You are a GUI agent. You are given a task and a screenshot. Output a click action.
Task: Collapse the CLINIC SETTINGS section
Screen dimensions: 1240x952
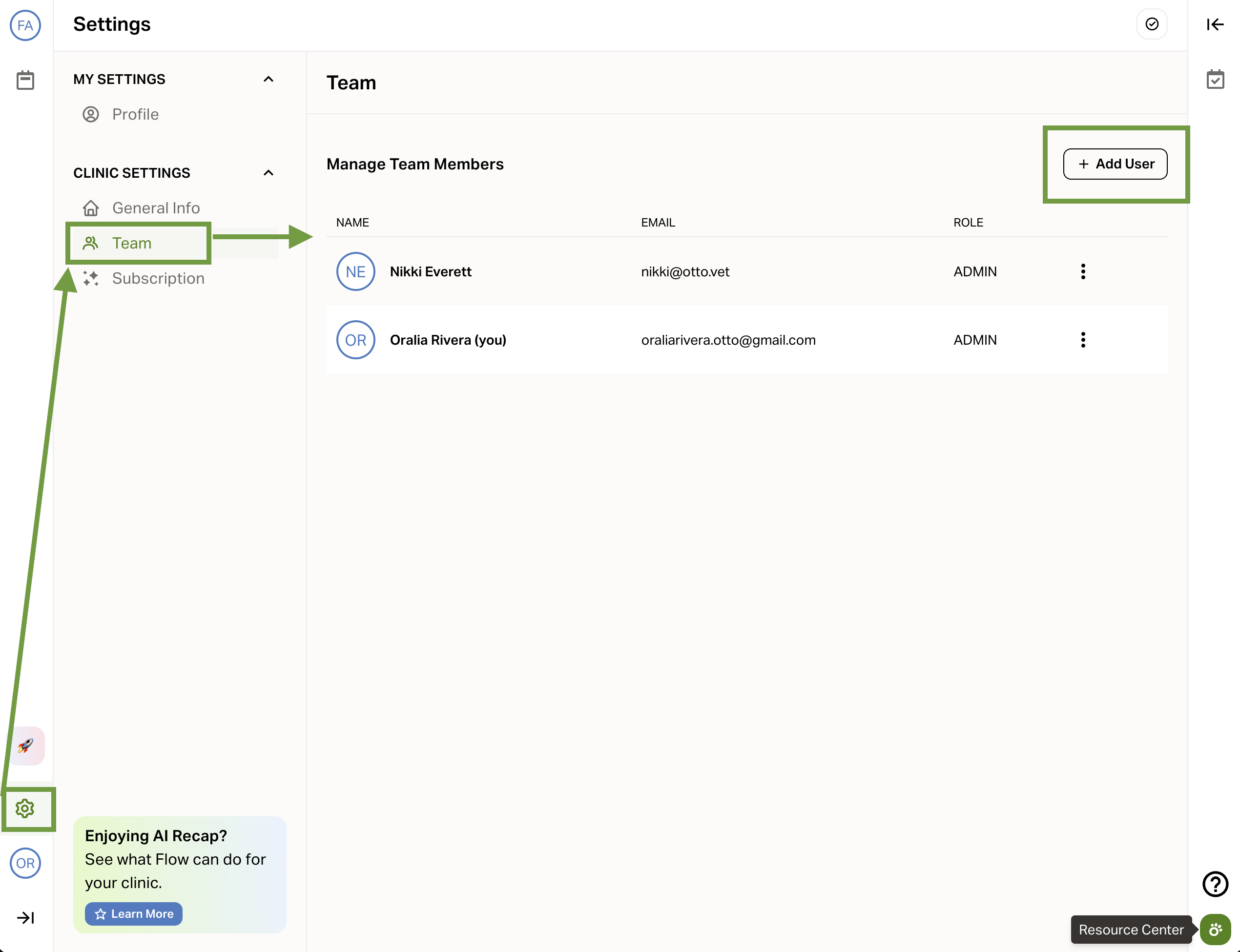(269, 173)
